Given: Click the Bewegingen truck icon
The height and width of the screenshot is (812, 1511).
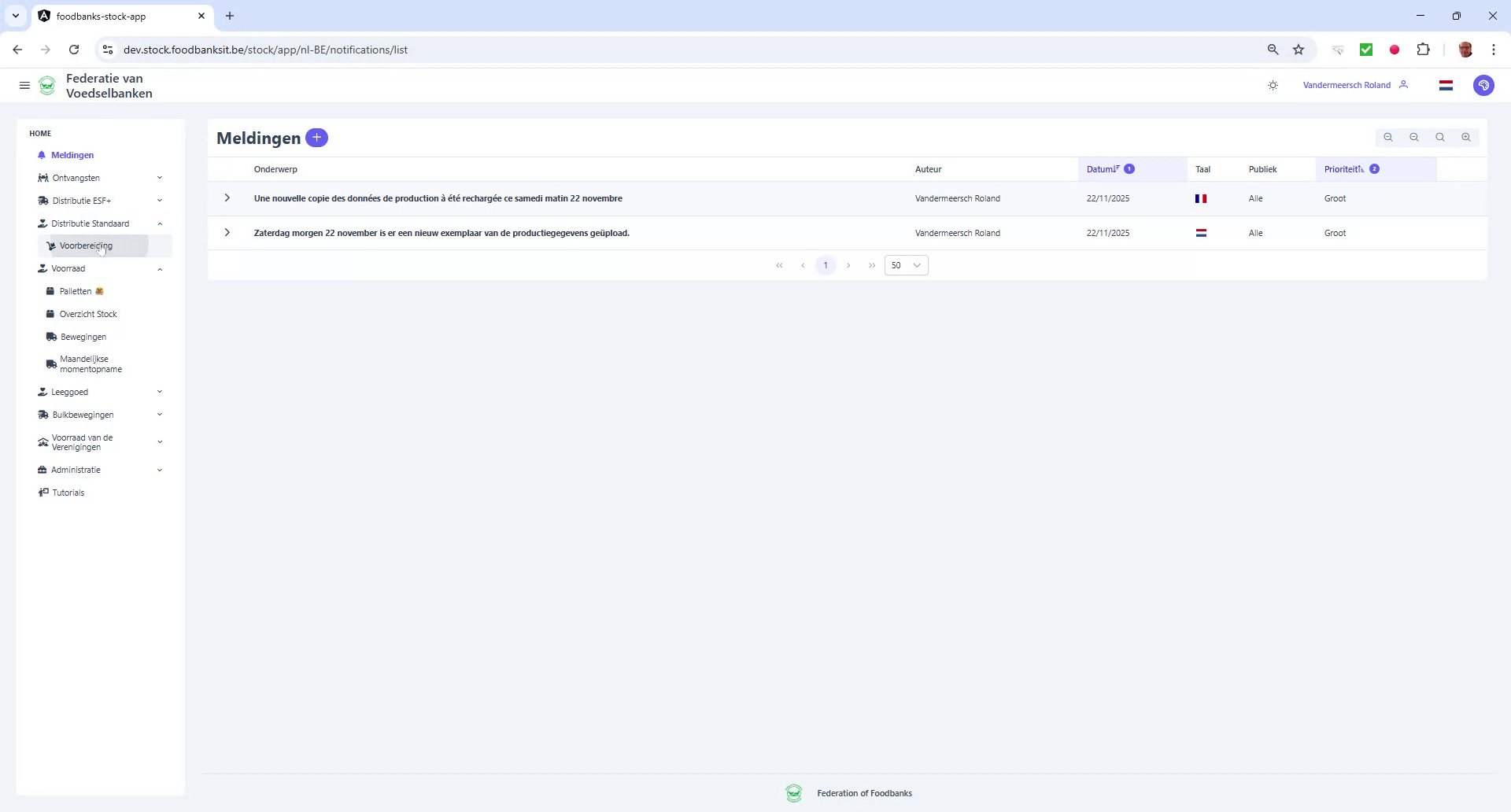Looking at the screenshot, I should [x=52, y=336].
